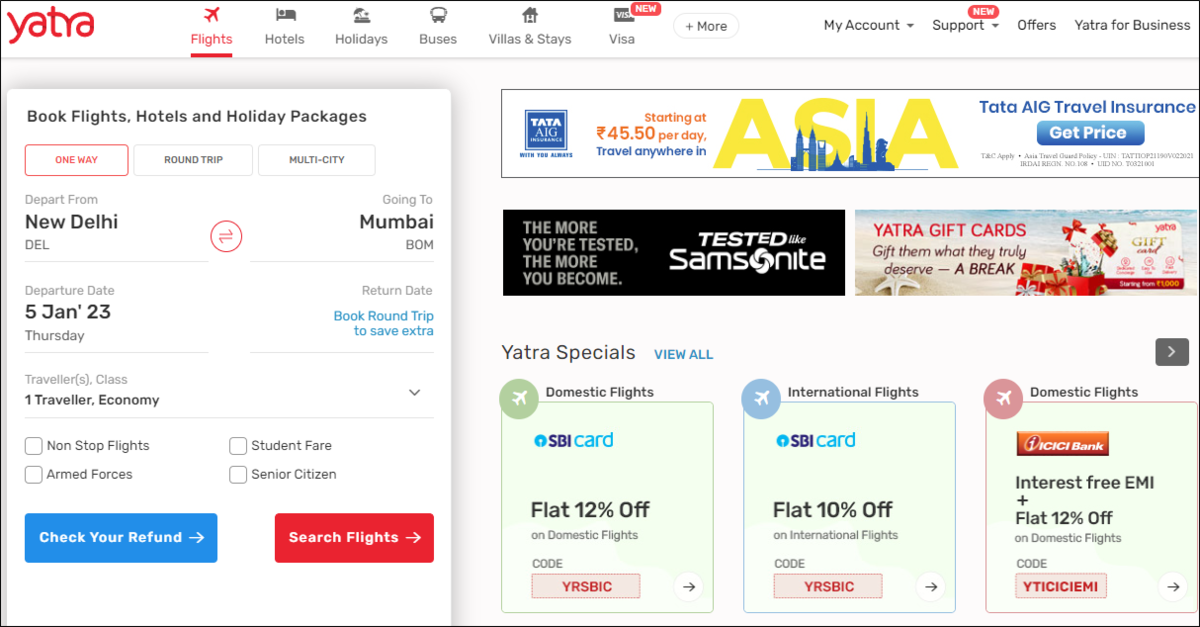Screen dimensions: 1200x627
Task: Open Yatra for Business link
Action: tap(1132, 25)
